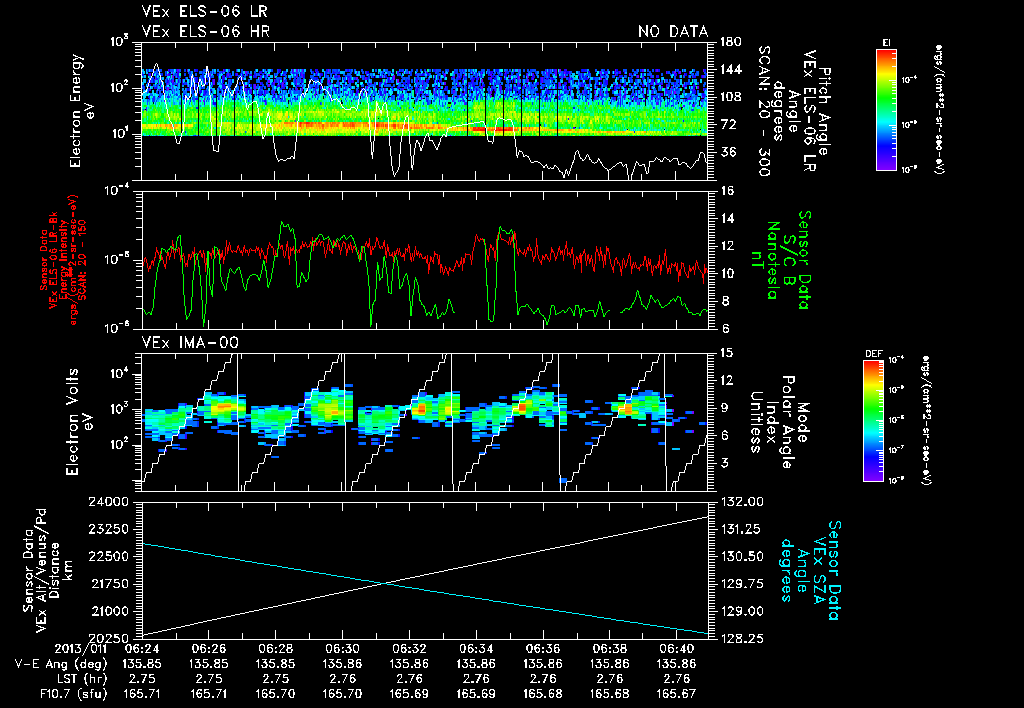The image size is (1024, 708).
Task: Click the red 'Energy Intensity' axis label
Action: [63, 260]
